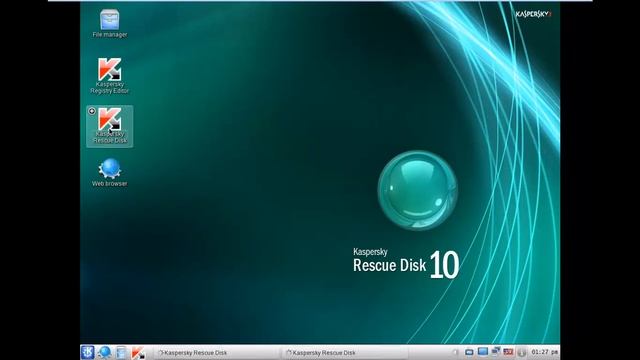The image size is (640, 360).
Task: Launch Kaspersky icon in taskbar quick launch
Action: click(138, 352)
